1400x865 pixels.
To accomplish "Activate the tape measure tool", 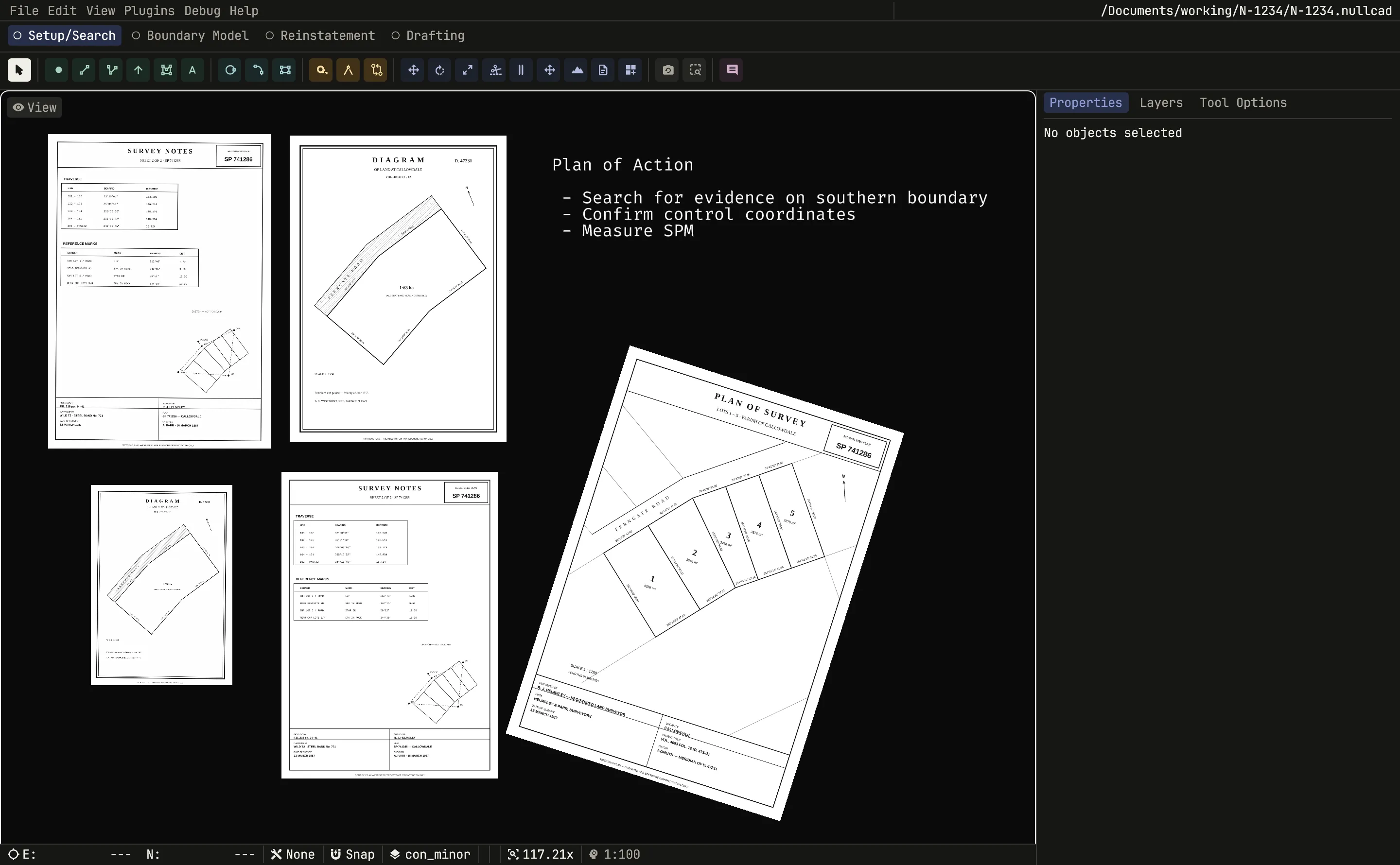I will tap(321, 70).
